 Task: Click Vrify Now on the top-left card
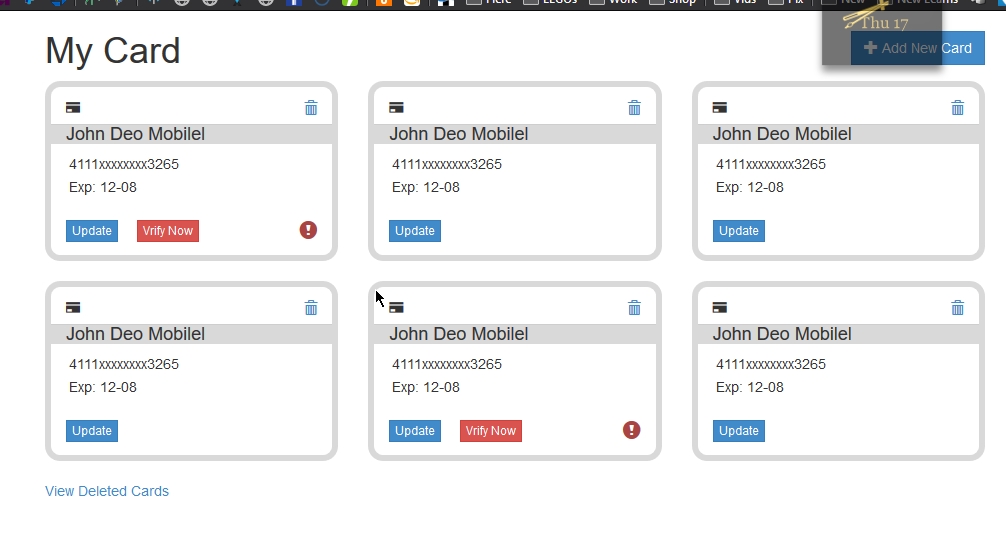(x=168, y=231)
